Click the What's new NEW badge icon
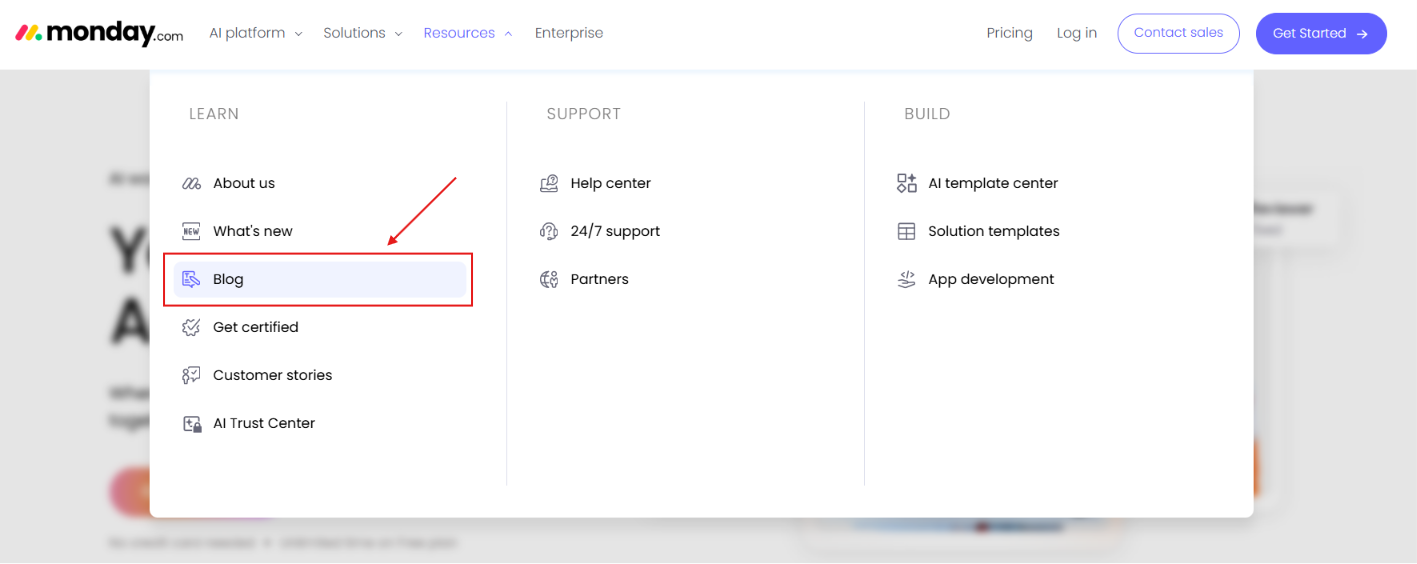This screenshot has height=564, width=1417. [x=191, y=231]
